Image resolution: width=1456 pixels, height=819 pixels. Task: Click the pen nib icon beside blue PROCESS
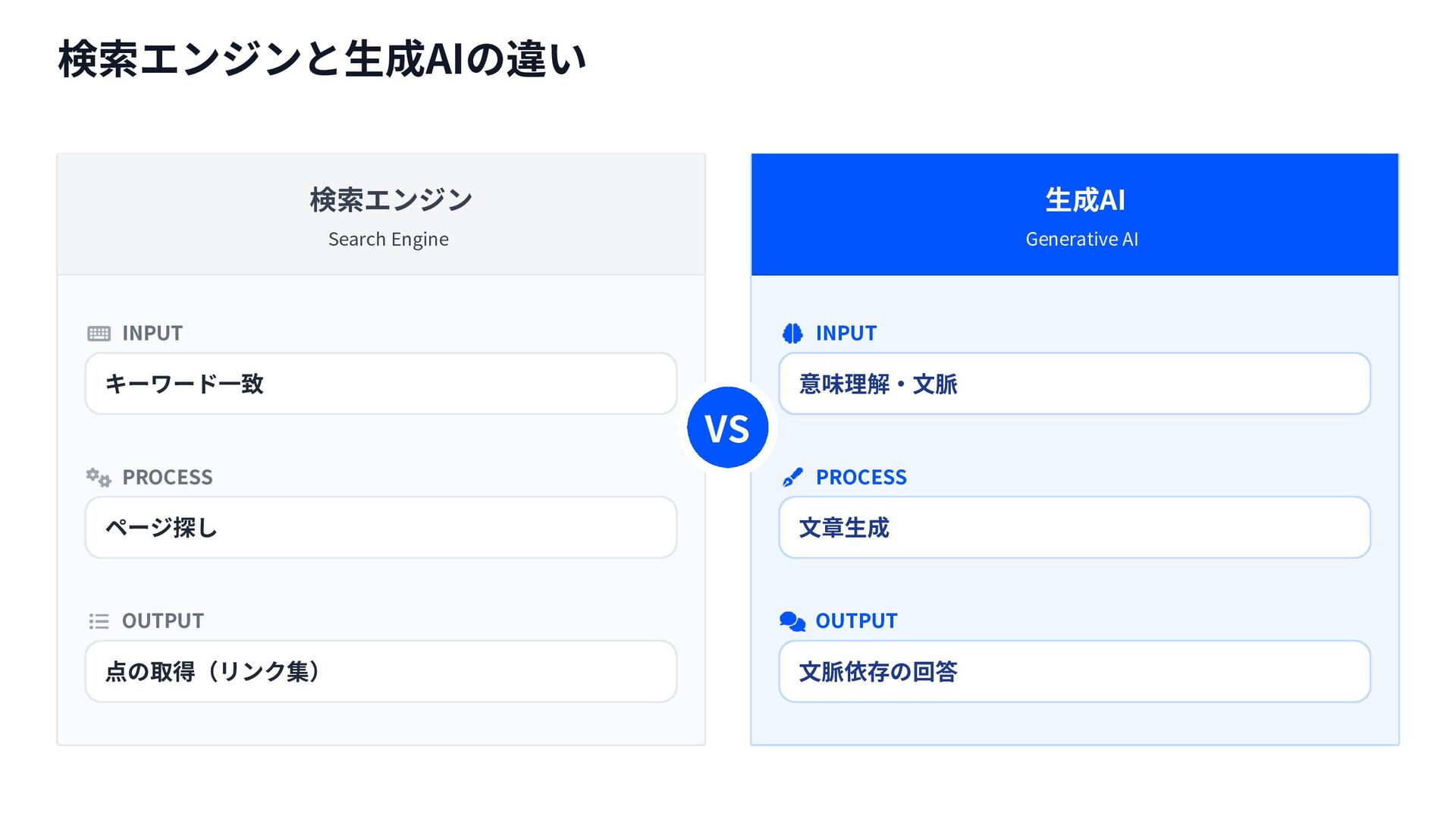792,477
